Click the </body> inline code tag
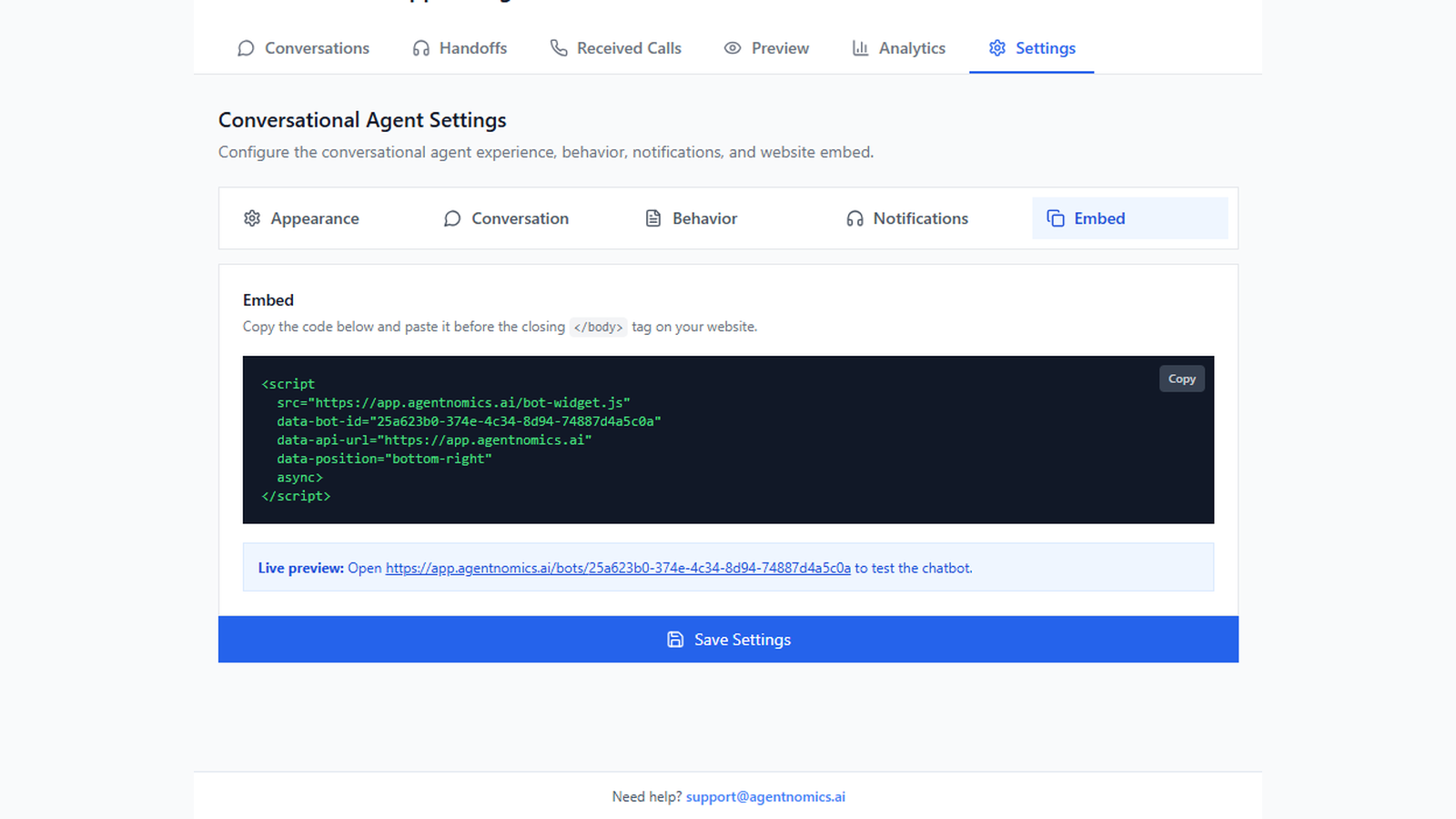1456x819 pixels. [598, 327]
